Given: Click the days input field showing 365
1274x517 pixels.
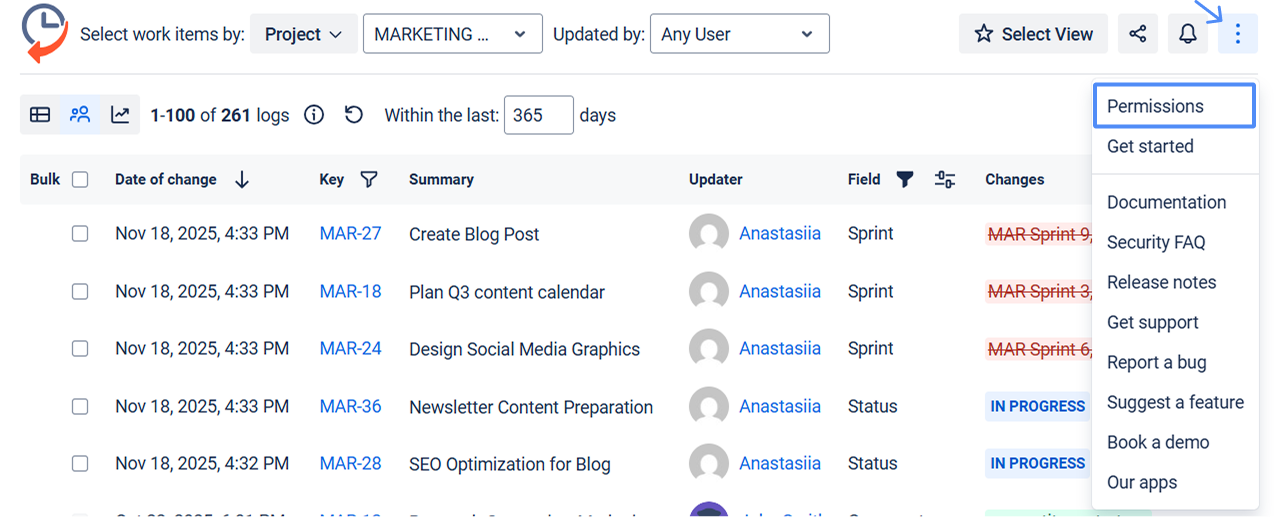Looking at the screenshot, I should [x=538, y=115].
